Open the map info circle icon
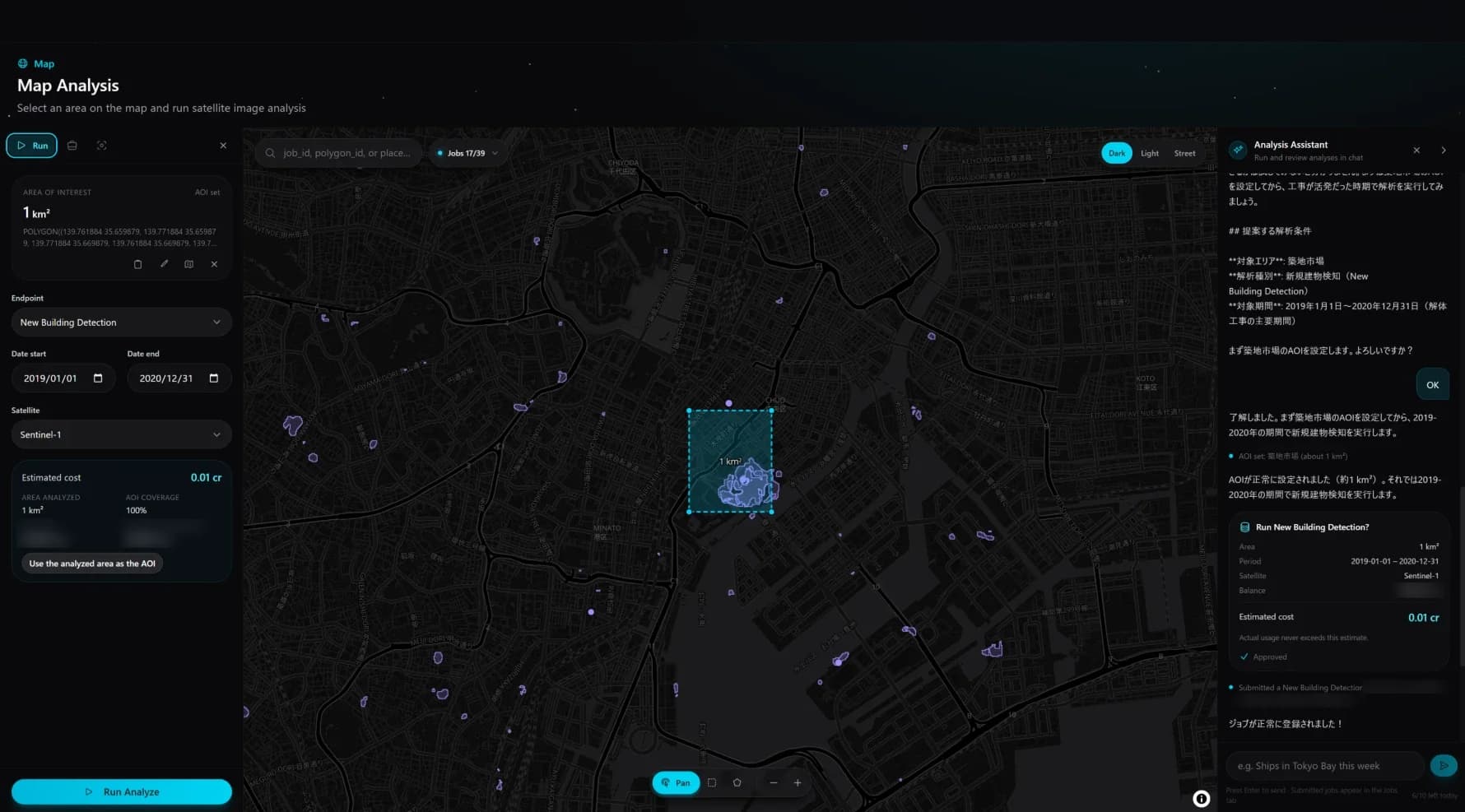Image resolution: width=1465 pixels, height=812 pixels. click(1202, 798)
